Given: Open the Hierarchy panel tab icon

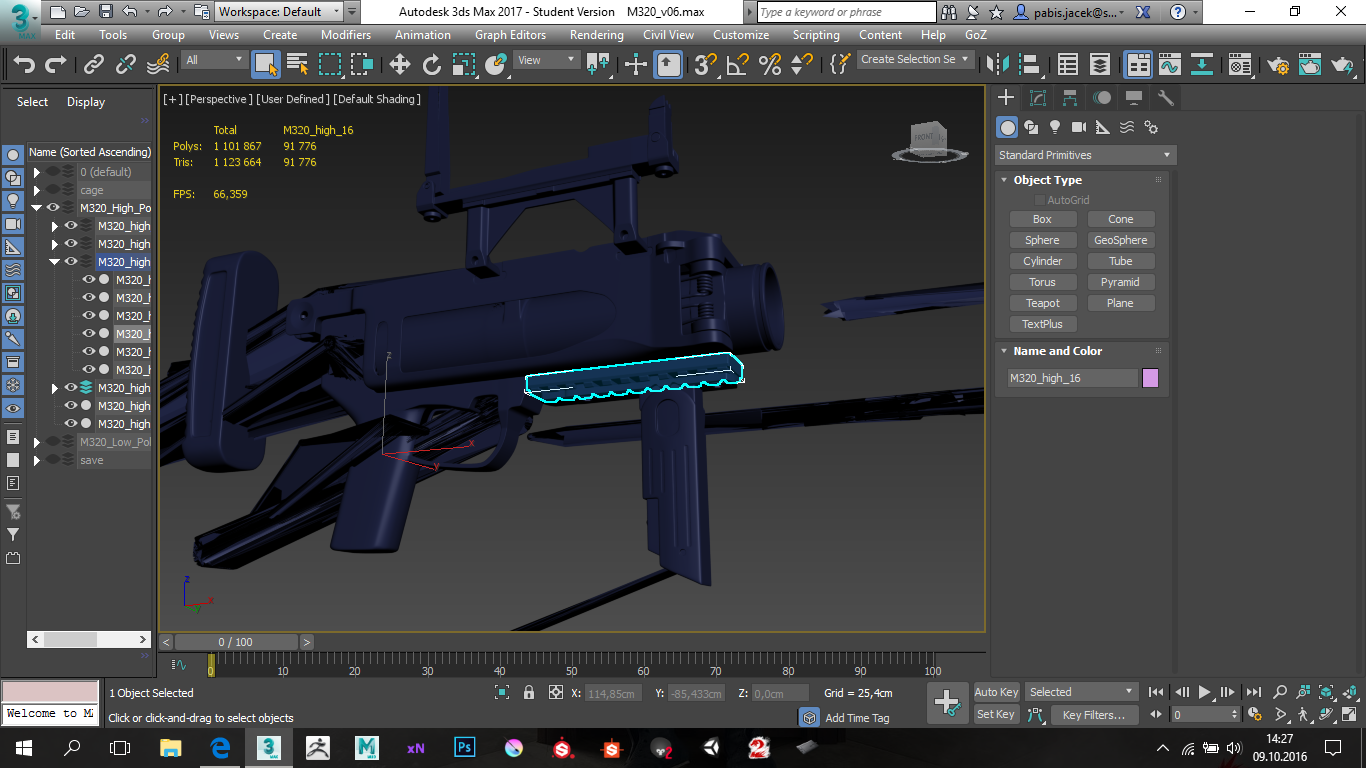Looking at the screenshot, I should click(x=1070, y=98).
